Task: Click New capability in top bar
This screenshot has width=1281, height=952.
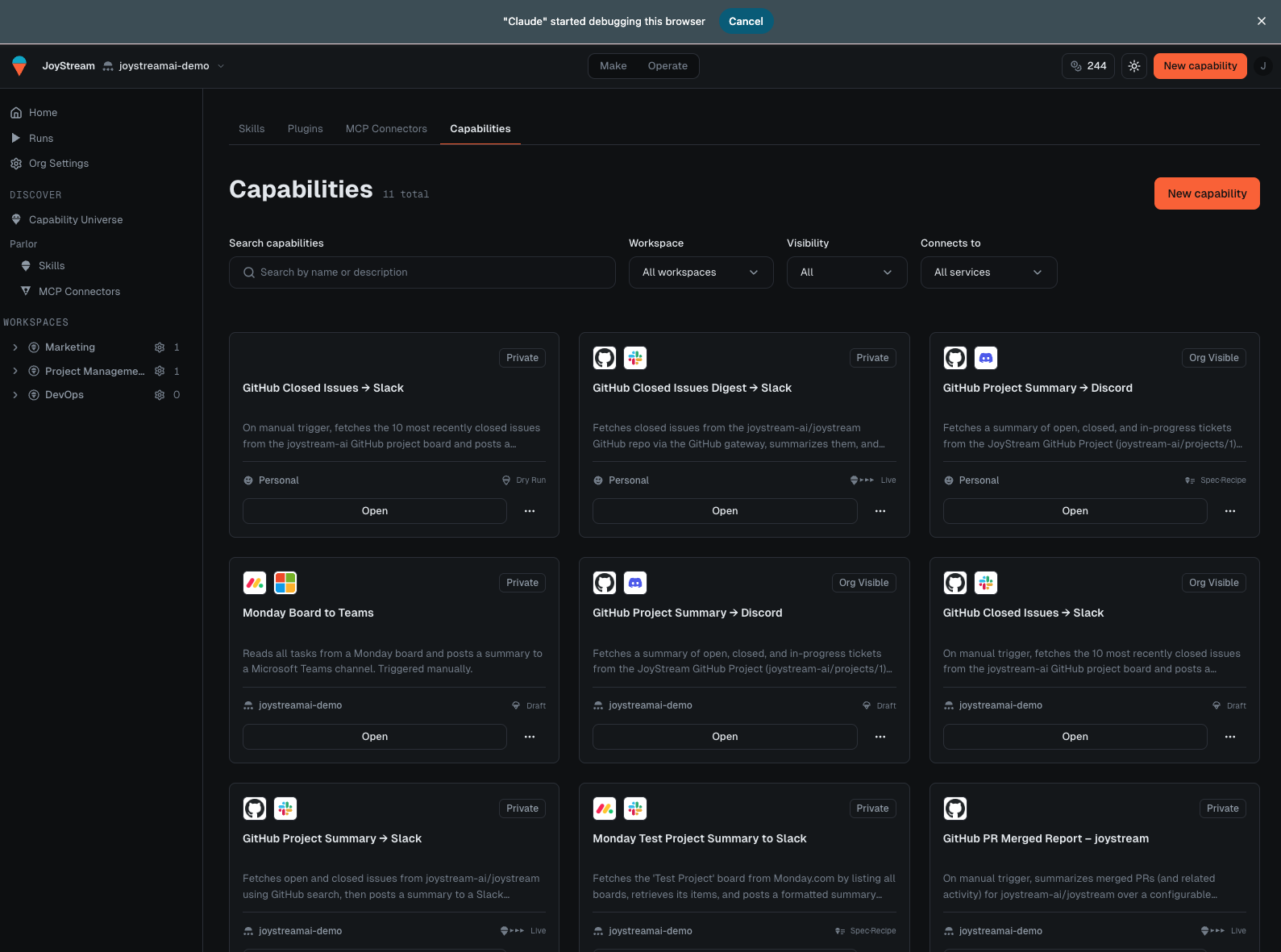Action: click(1200, 66)
